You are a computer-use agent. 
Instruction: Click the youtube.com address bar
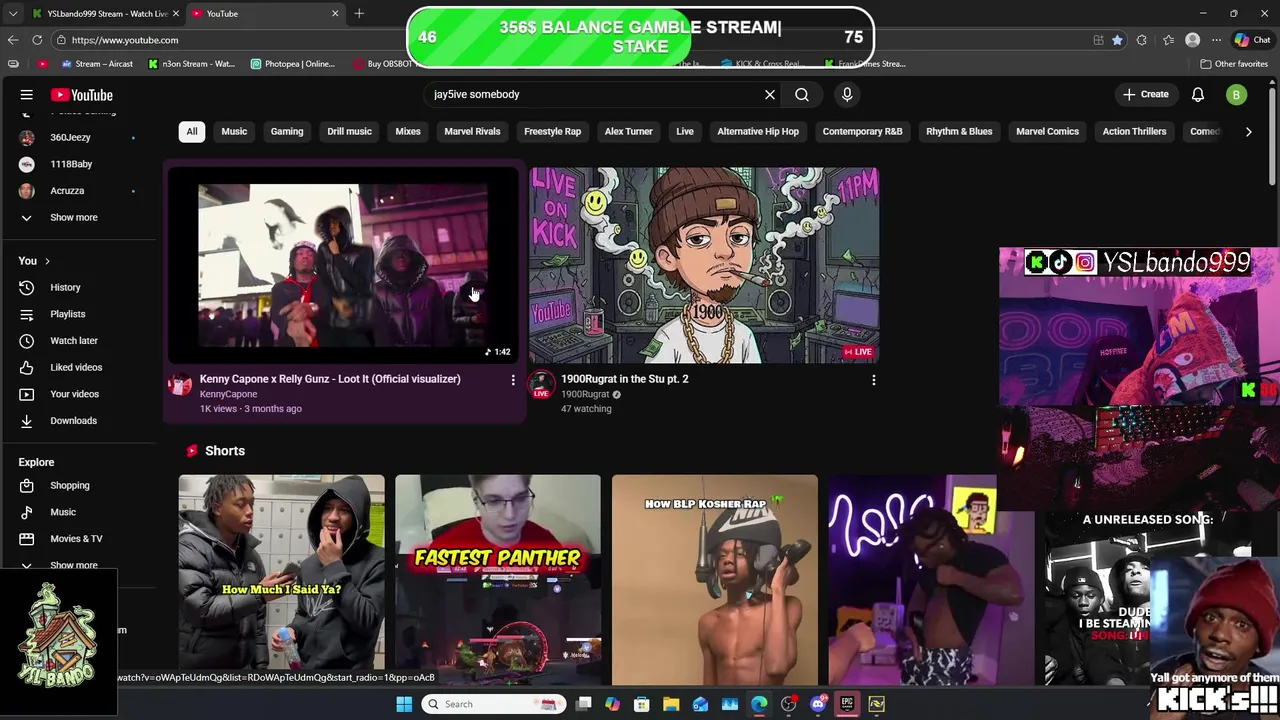[x=230, y=40]
